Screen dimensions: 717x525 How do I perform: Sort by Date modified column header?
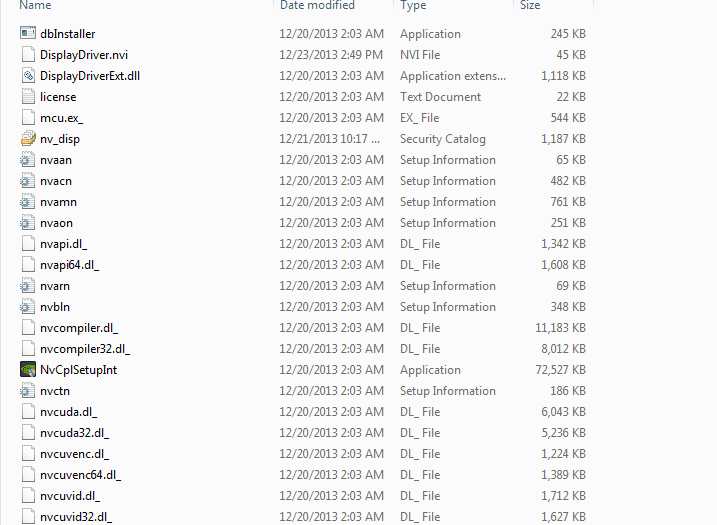pos(317,6)
